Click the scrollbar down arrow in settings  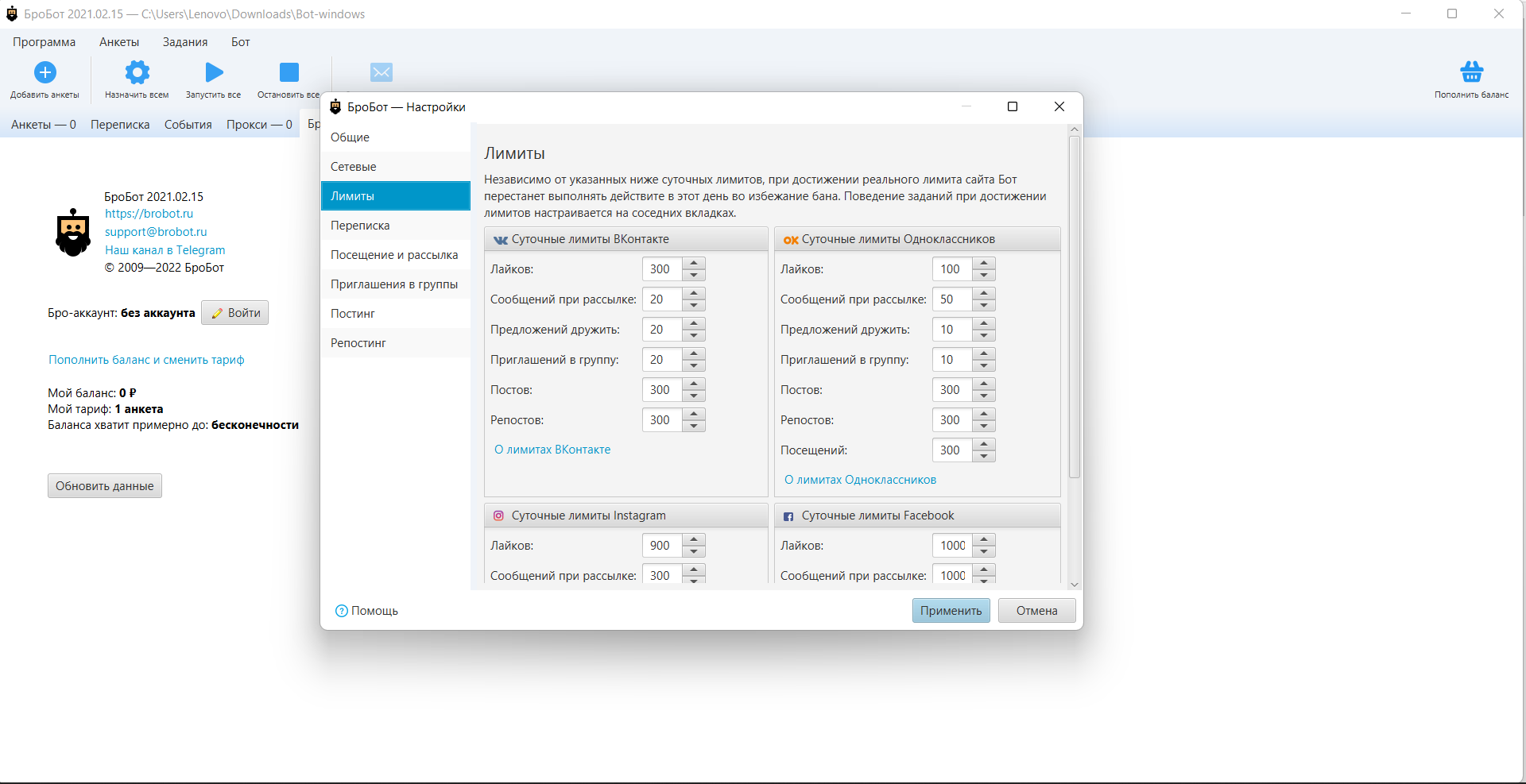coord(1075,585)
